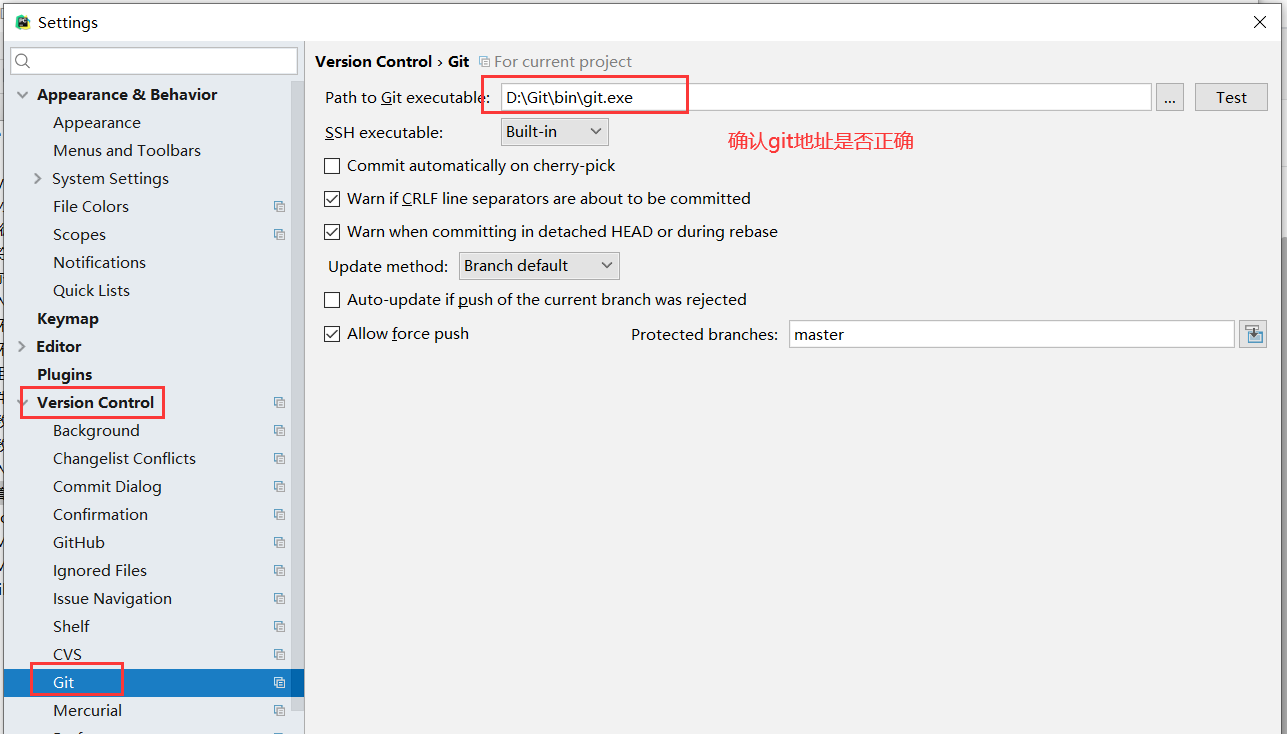Enable Commit automatically on cherry-pick
Screen dimensions: 1287x734
(332, 166)
